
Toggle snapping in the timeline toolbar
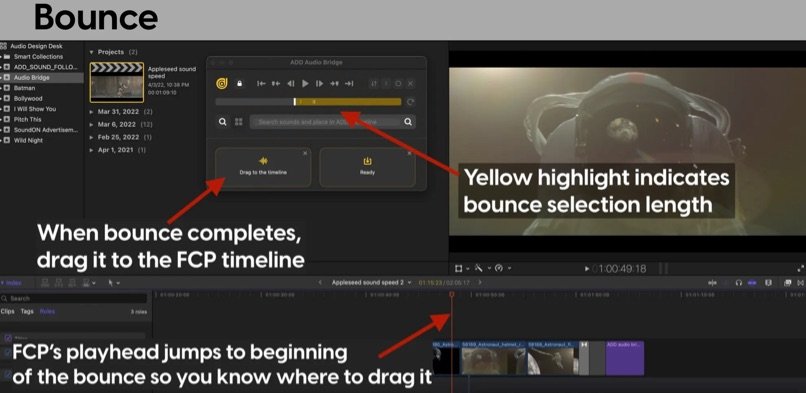point(752,283)
